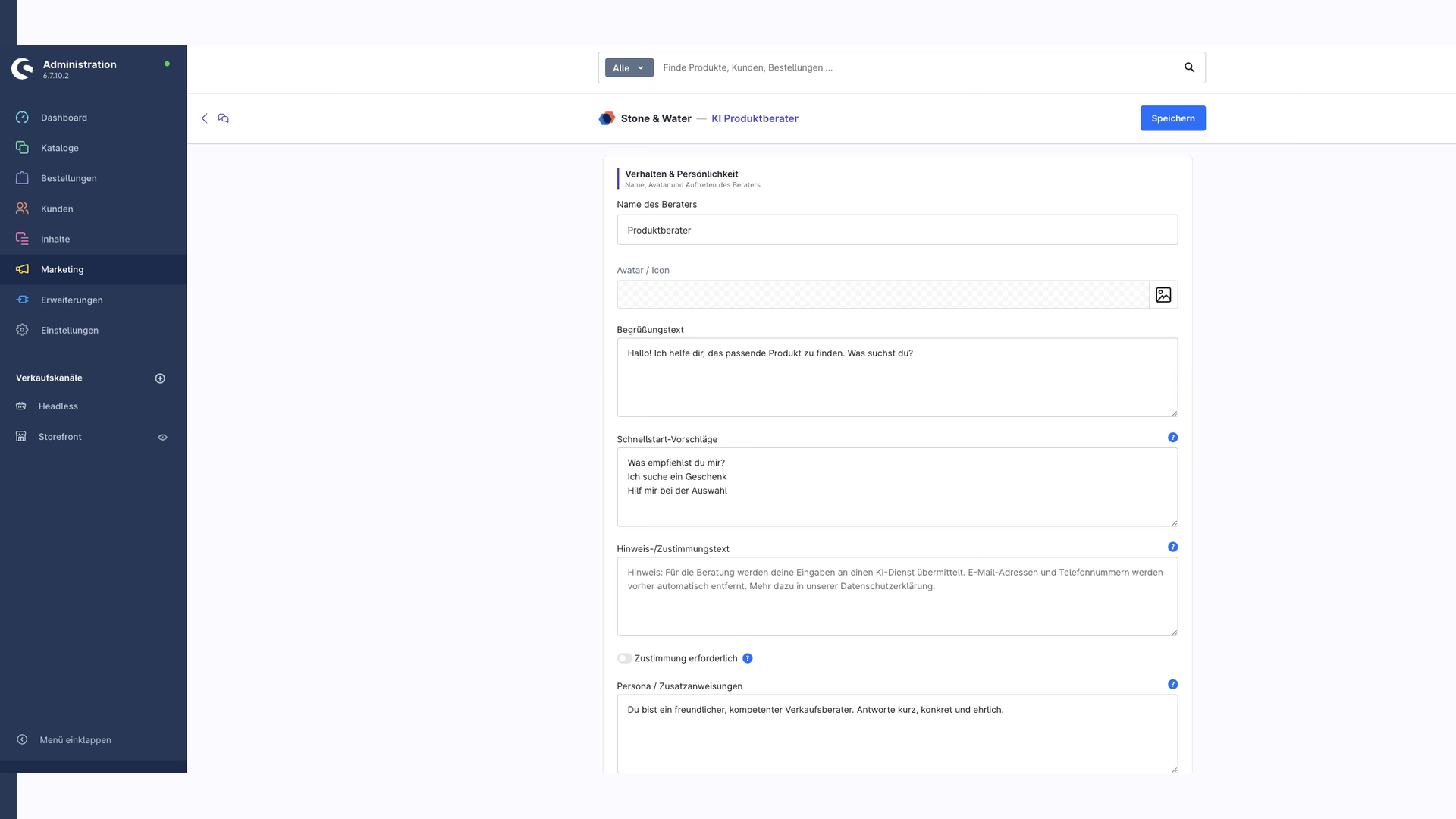
Task: Click the Einstellungen gear icon
Action: point(22,330)
